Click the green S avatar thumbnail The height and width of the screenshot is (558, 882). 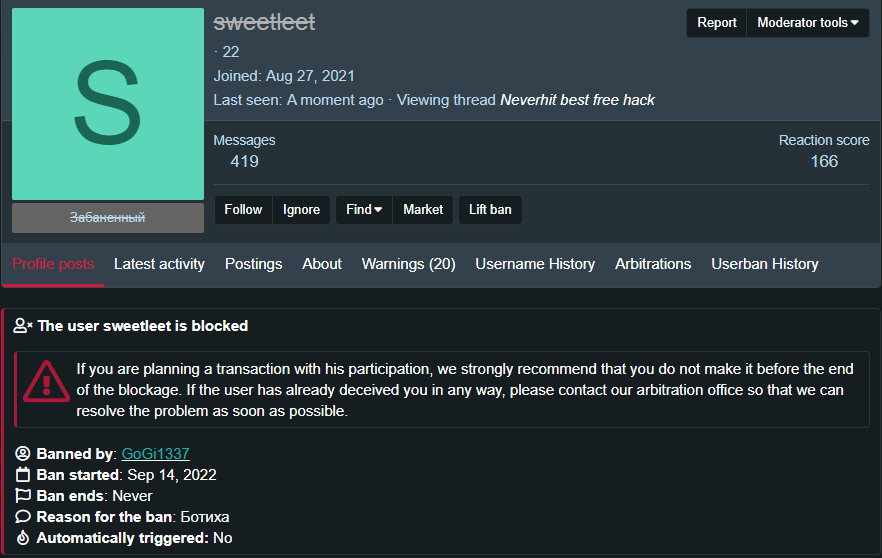pos(108,104)
